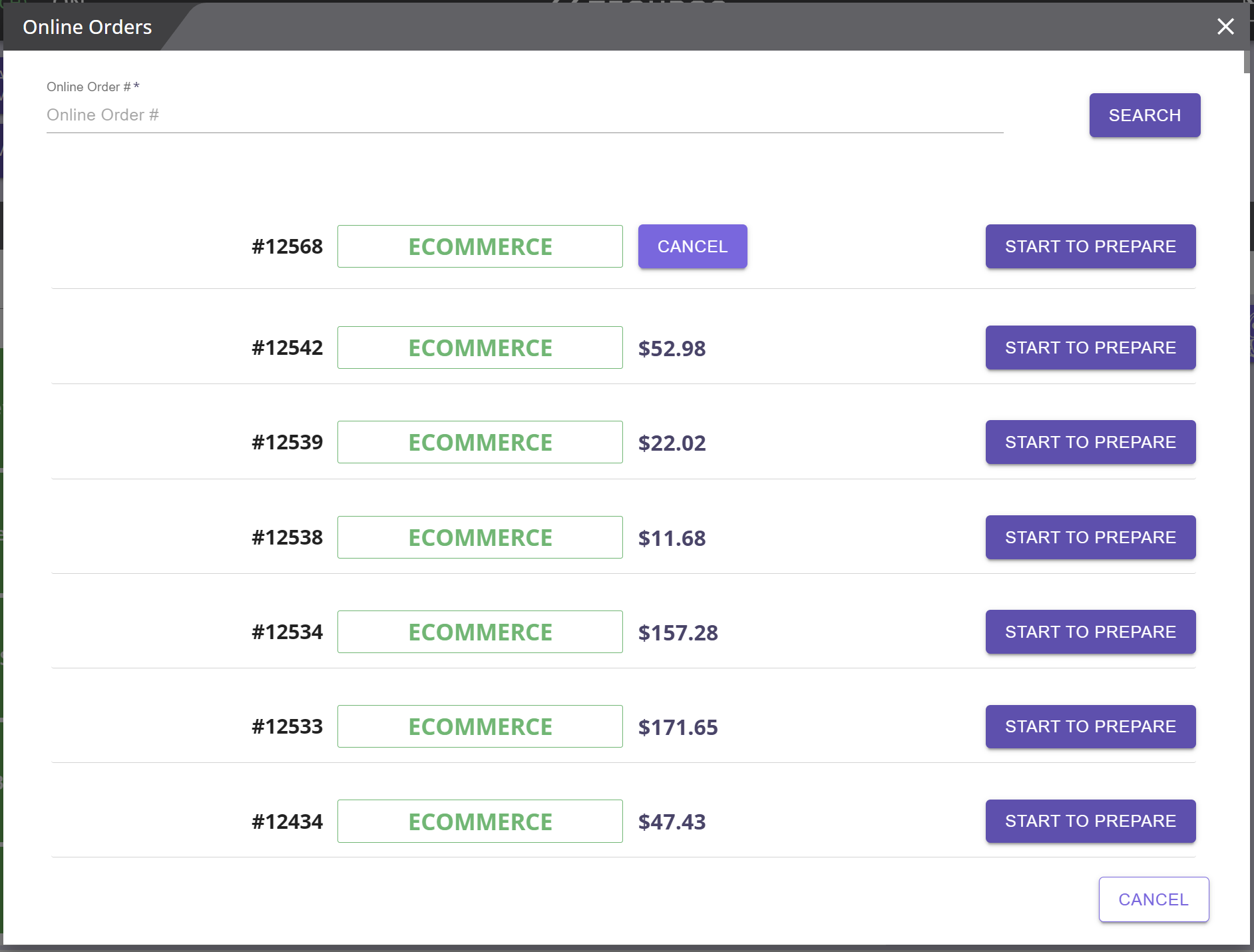Select ECOMMERCE label for order #12568
This screenshot has width=1254, height=952.
(480, 246)
